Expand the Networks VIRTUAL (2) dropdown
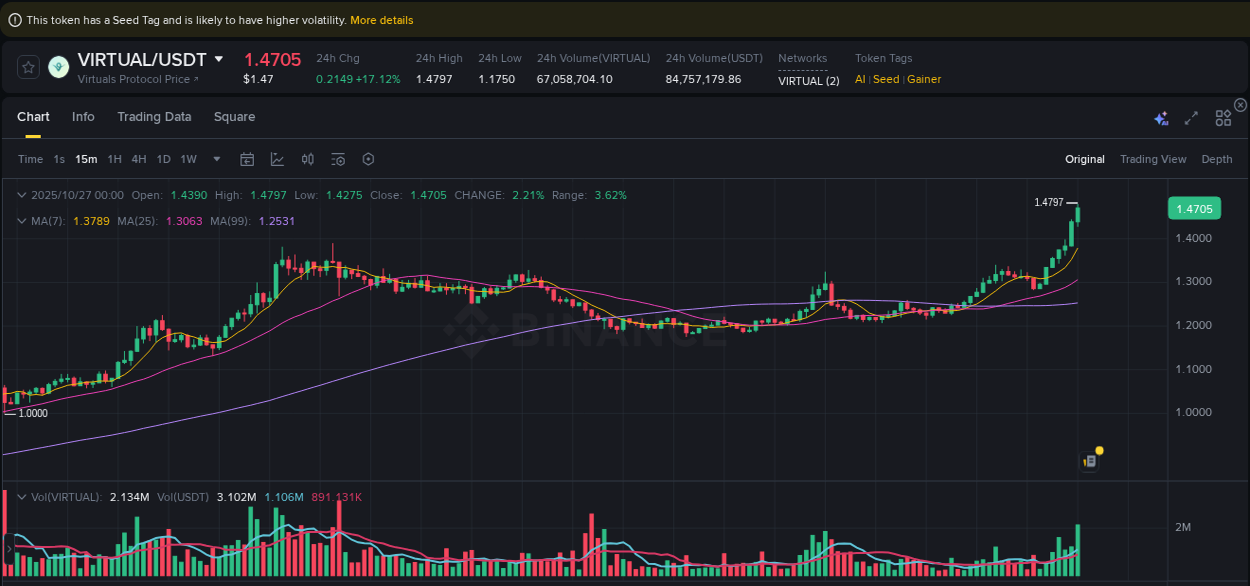This screenshot has height=586, width=1250. click(809, 80)
